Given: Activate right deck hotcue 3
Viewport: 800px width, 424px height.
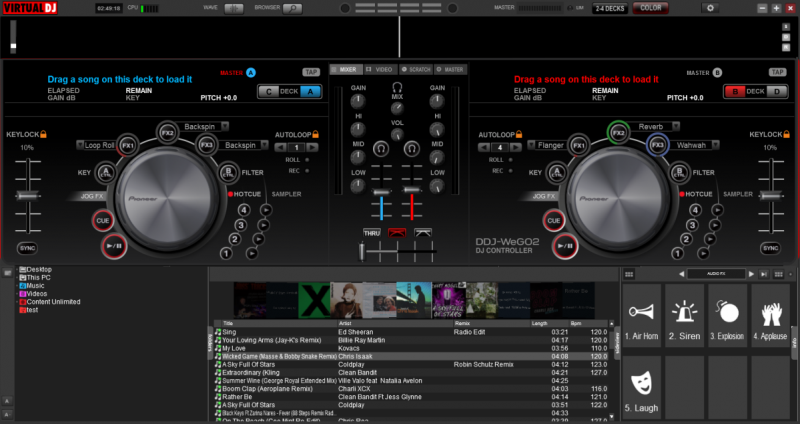Looking at the screenshot, I should [692, 225].
